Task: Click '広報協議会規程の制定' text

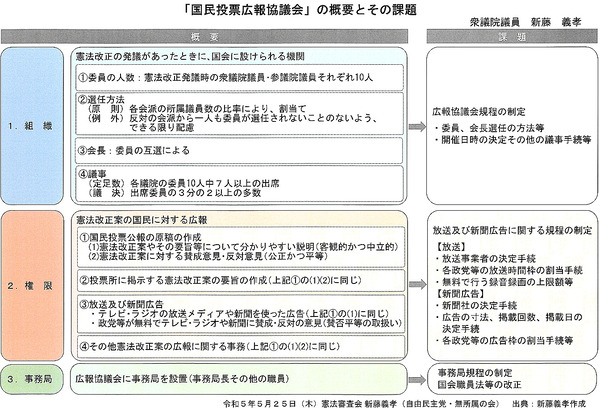Action: [x=479, y=112]
